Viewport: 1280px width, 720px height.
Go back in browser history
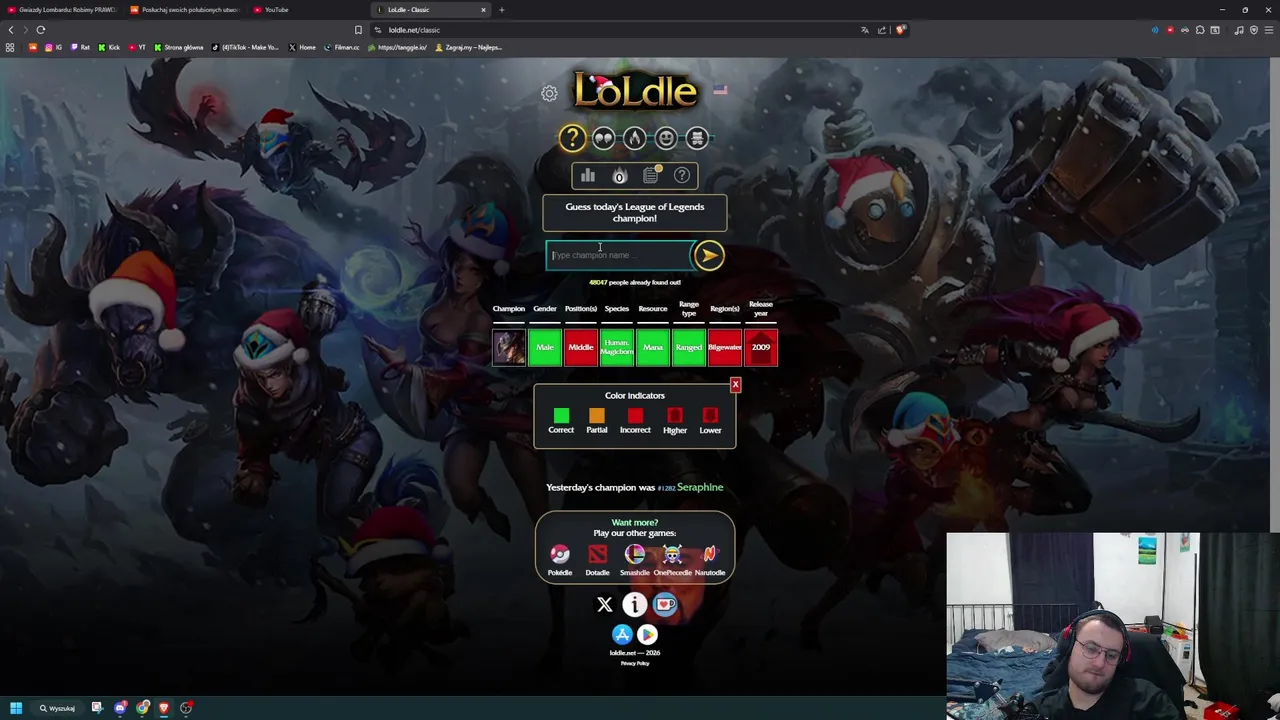click(11, 30)
